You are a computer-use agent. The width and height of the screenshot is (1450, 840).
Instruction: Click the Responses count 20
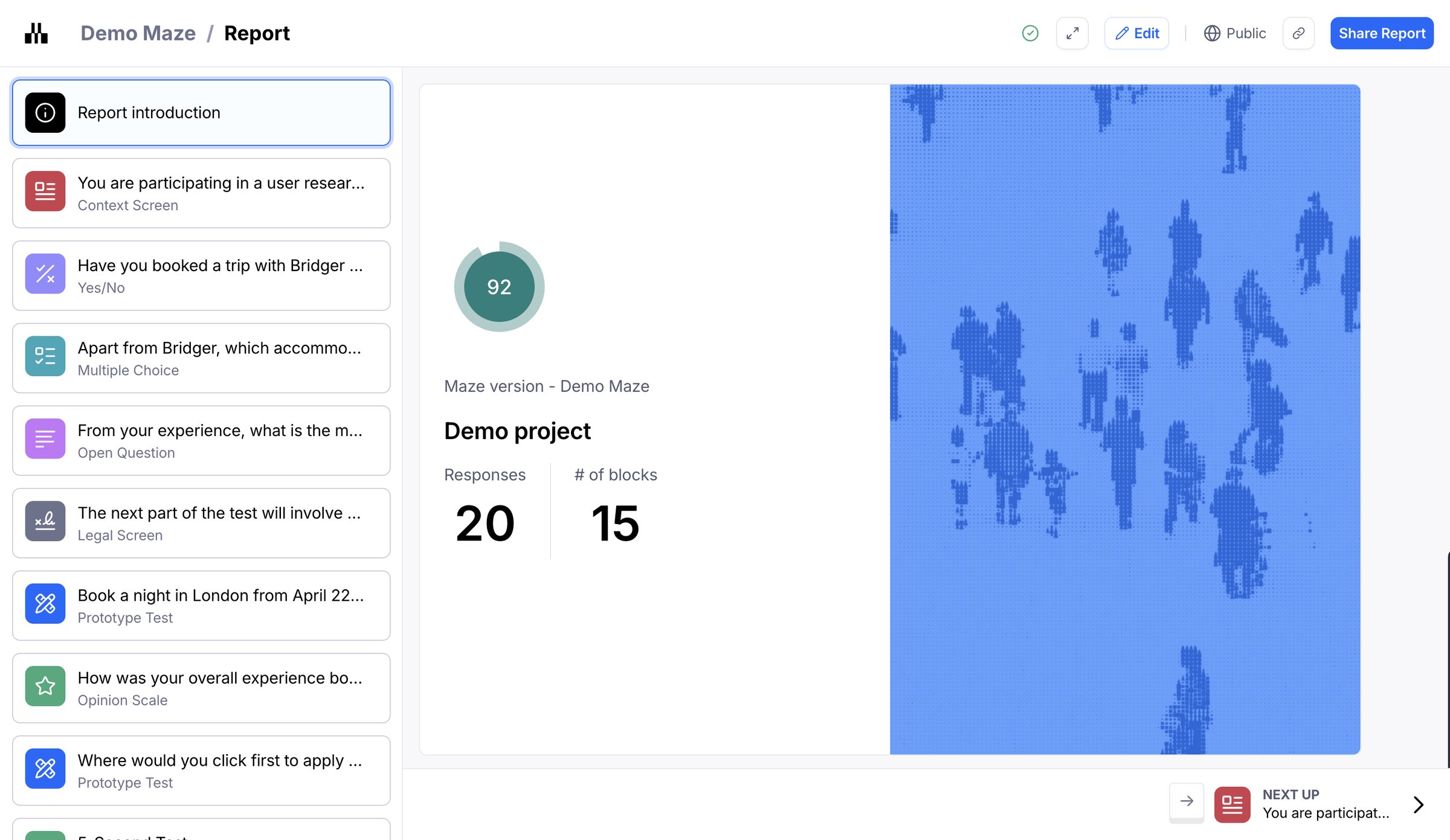[485, 523]
